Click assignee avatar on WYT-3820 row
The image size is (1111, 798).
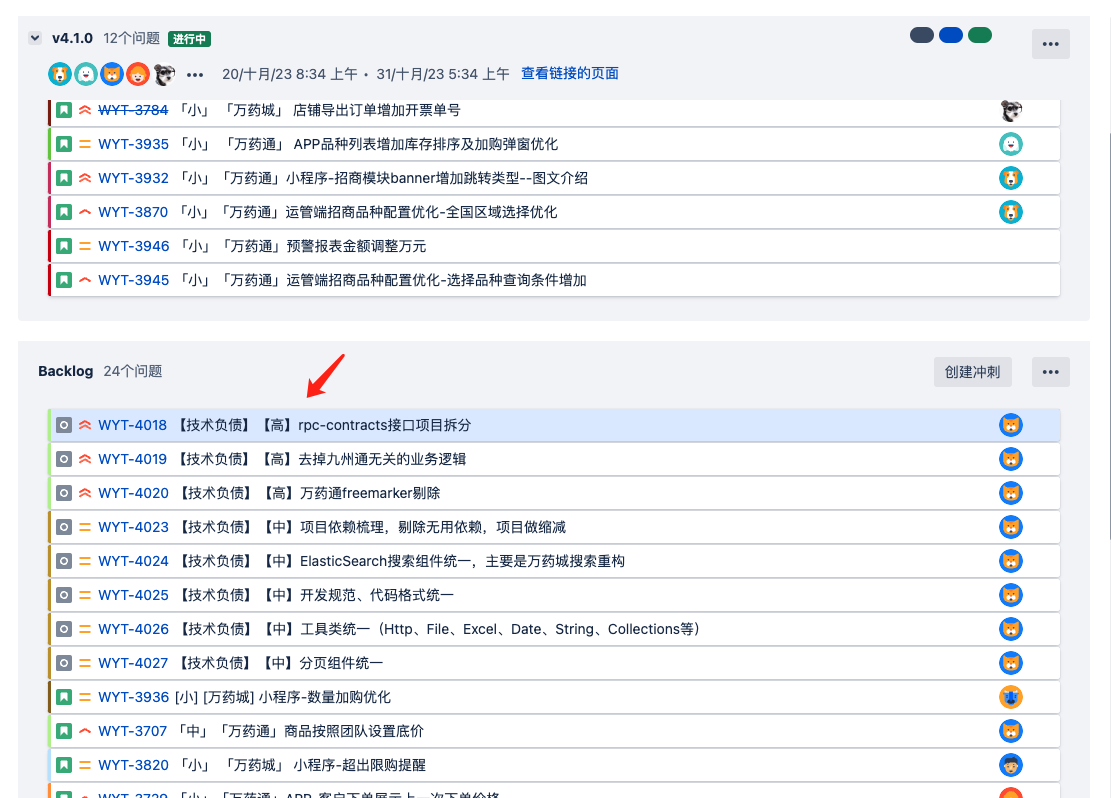(x=1011, y=765)
